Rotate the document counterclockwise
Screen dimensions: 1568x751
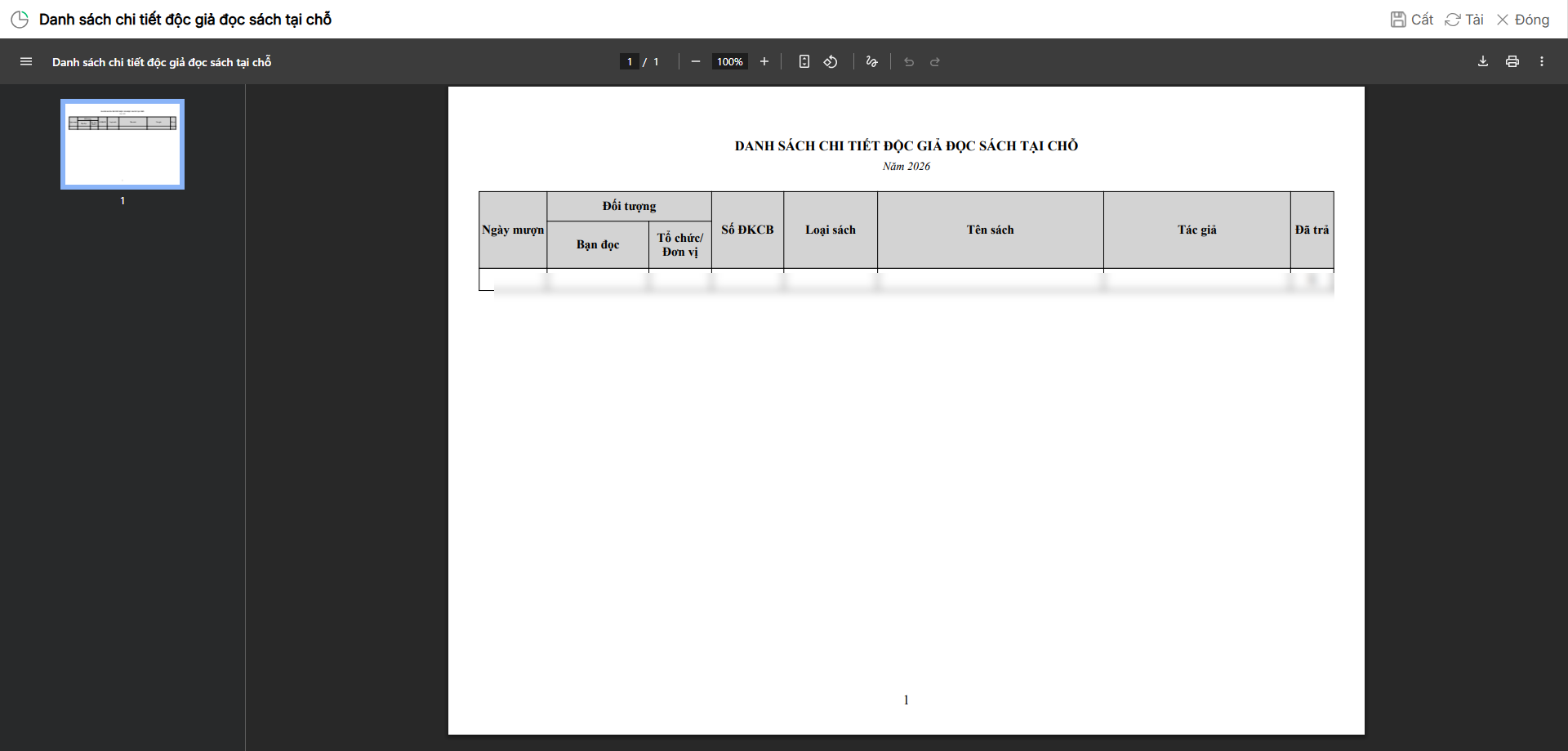(x=831, y=62)
